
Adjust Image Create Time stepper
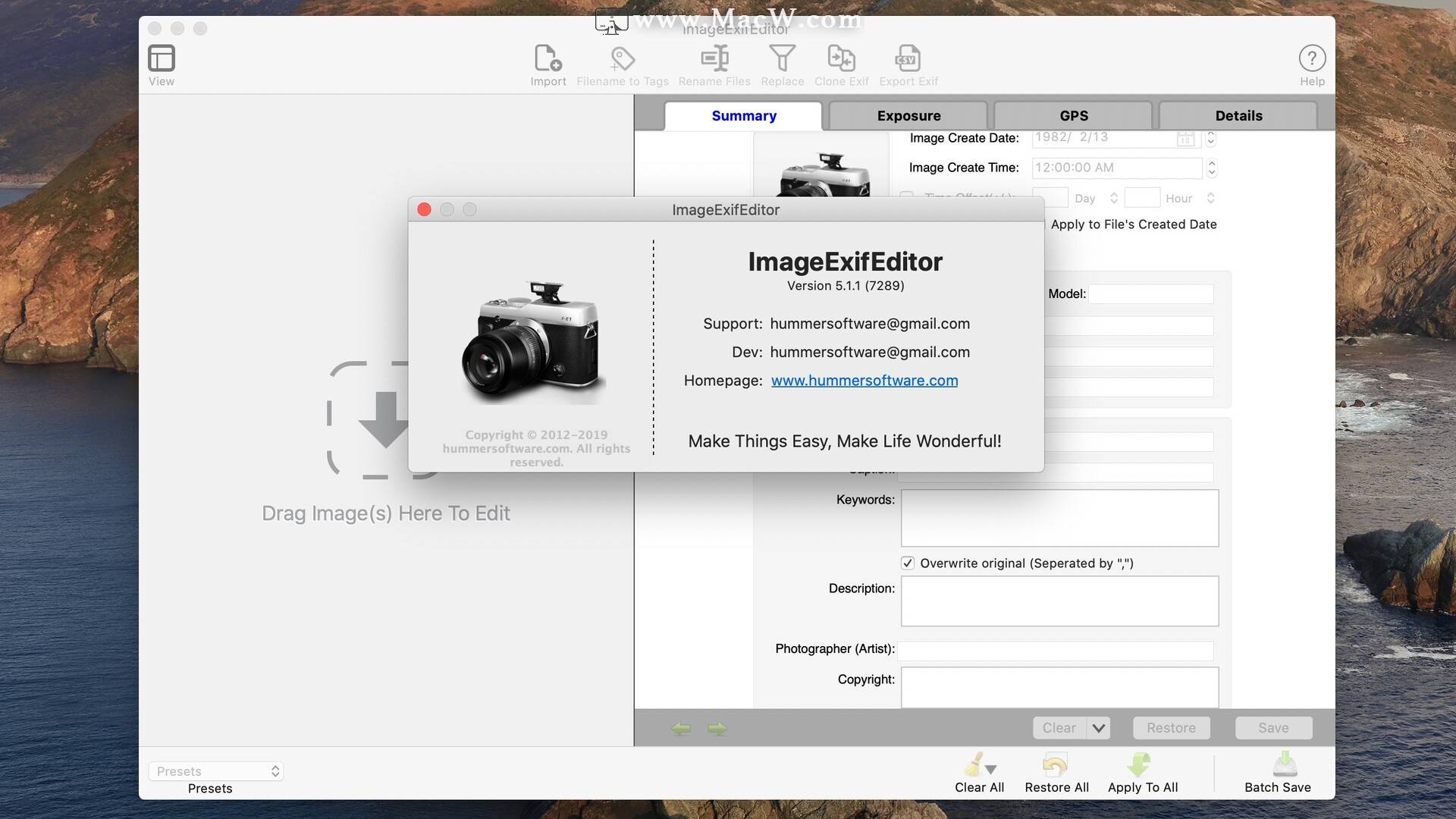point(1211,168)
